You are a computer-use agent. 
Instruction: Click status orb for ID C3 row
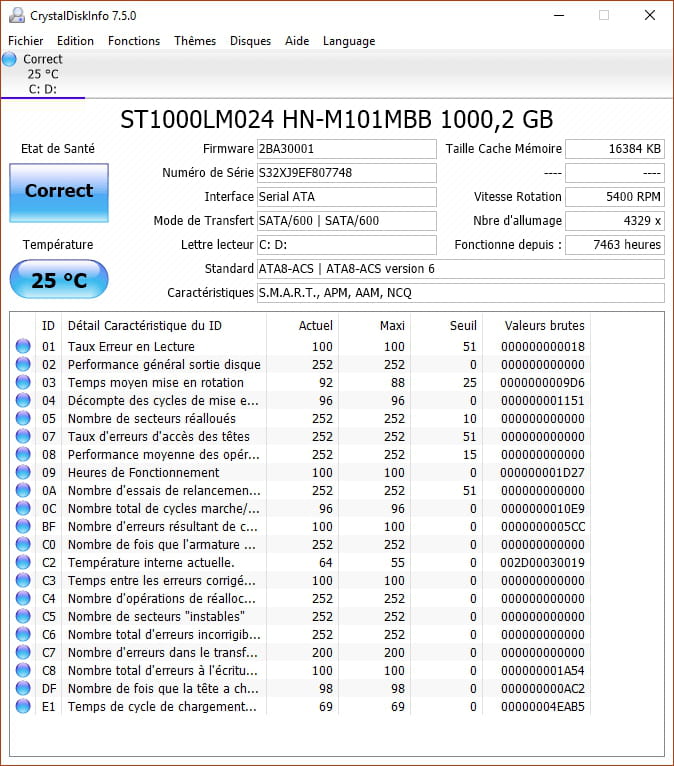(x=23, y=580)
